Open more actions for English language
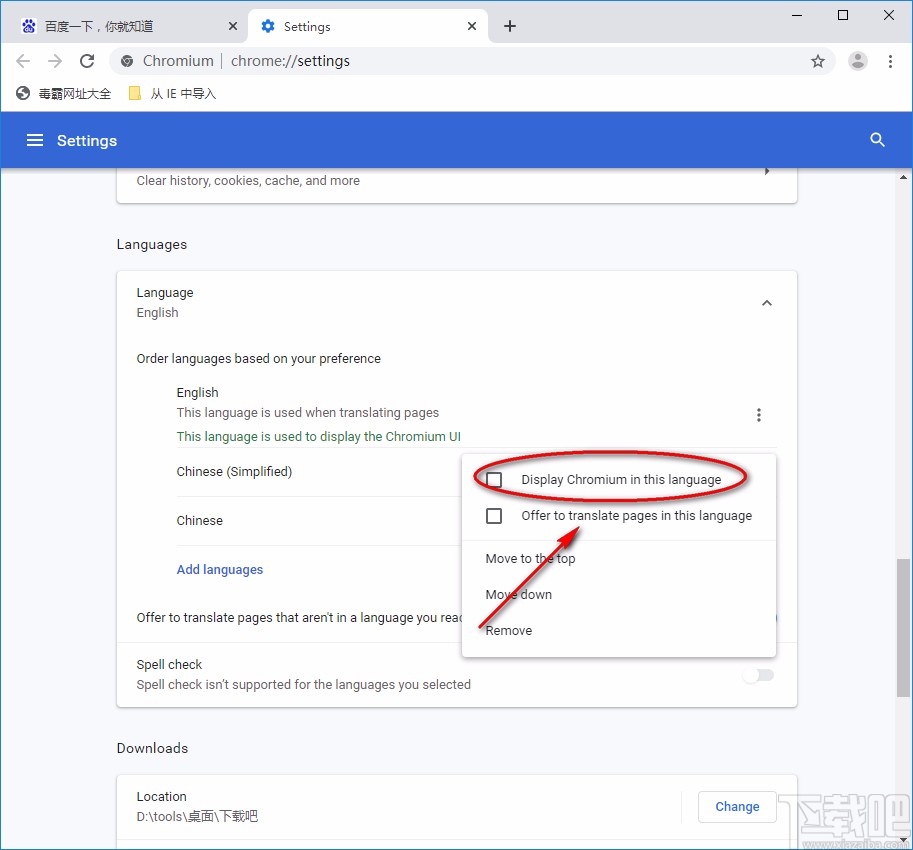Viewport: 913px width, 850px height. click(x=759, y=415)
